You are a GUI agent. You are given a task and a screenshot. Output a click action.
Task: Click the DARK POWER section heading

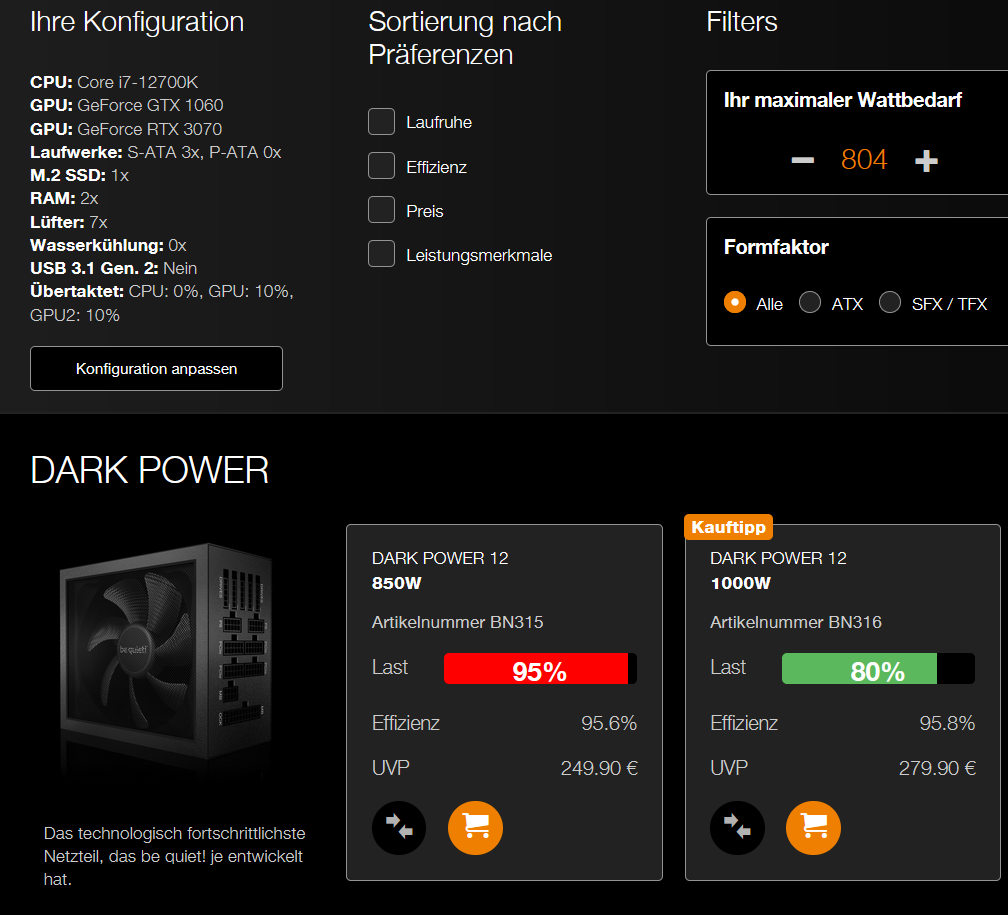149,470
